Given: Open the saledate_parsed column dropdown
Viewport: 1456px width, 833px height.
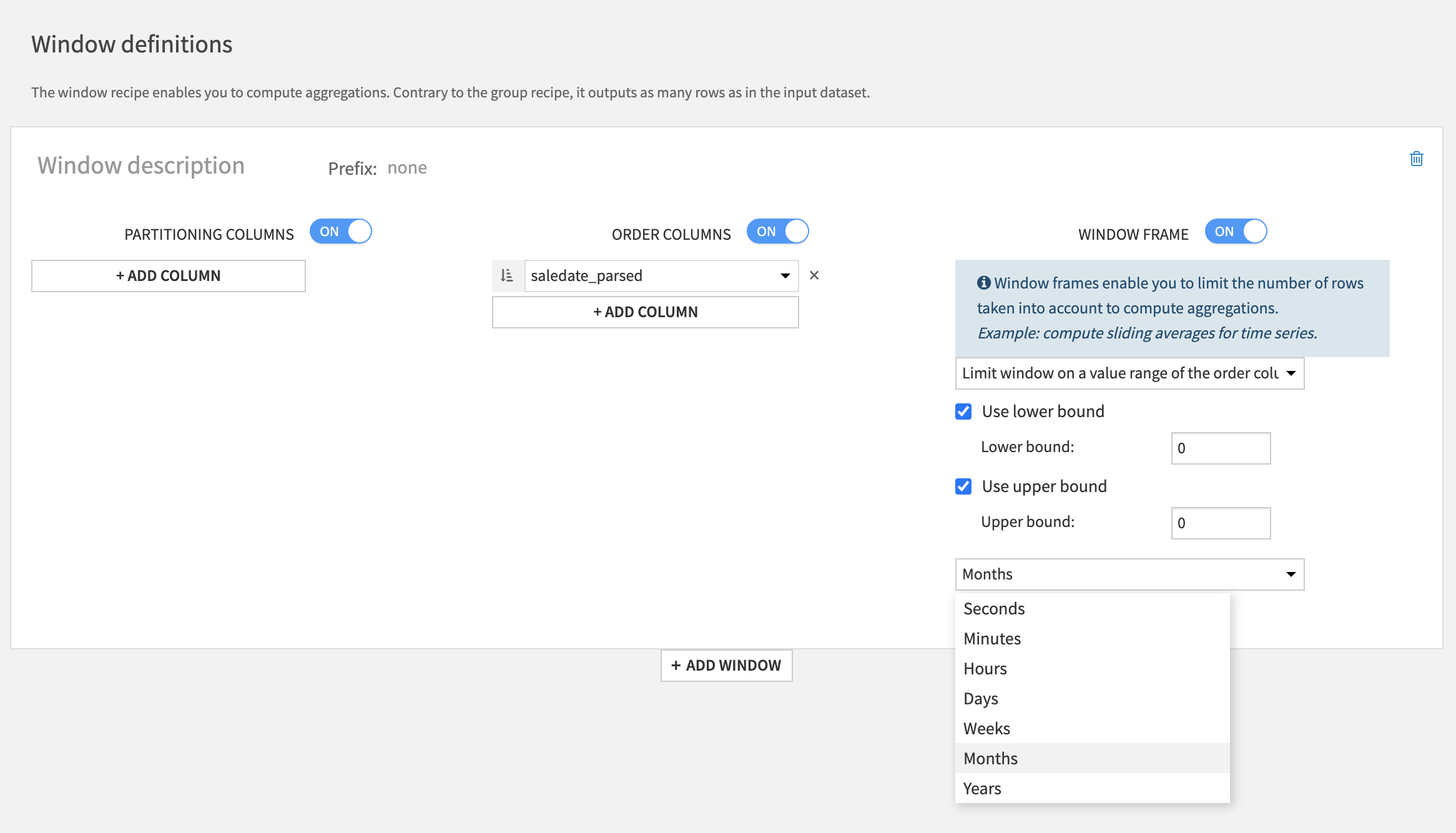Looking at the screenshot, I should (661, 275).
